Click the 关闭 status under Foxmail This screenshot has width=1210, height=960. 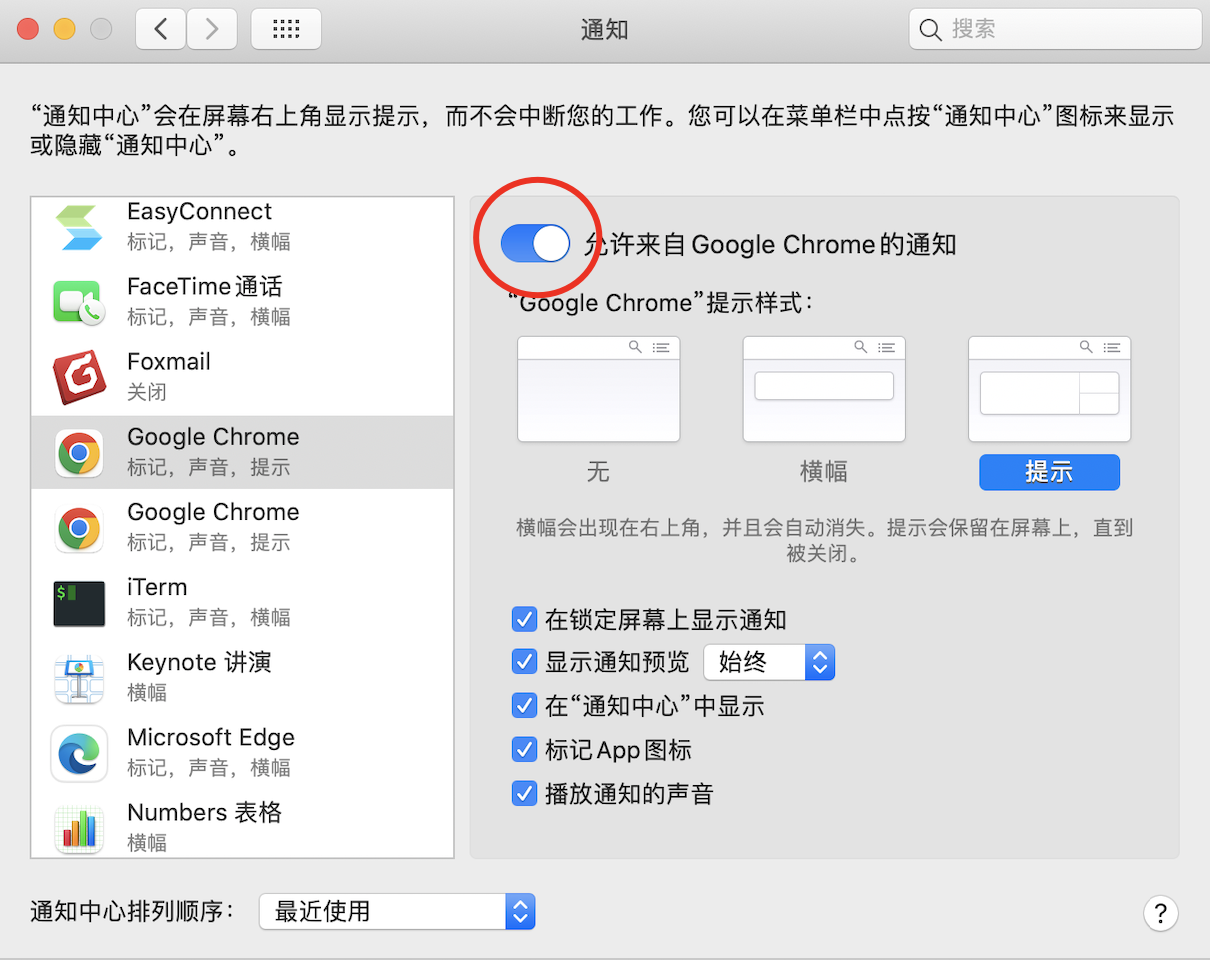point(147,392)
